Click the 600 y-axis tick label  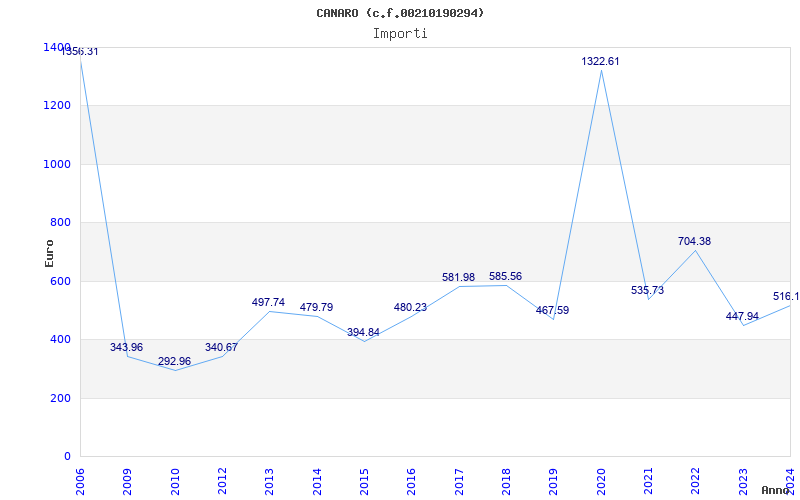tap(60, 281)
